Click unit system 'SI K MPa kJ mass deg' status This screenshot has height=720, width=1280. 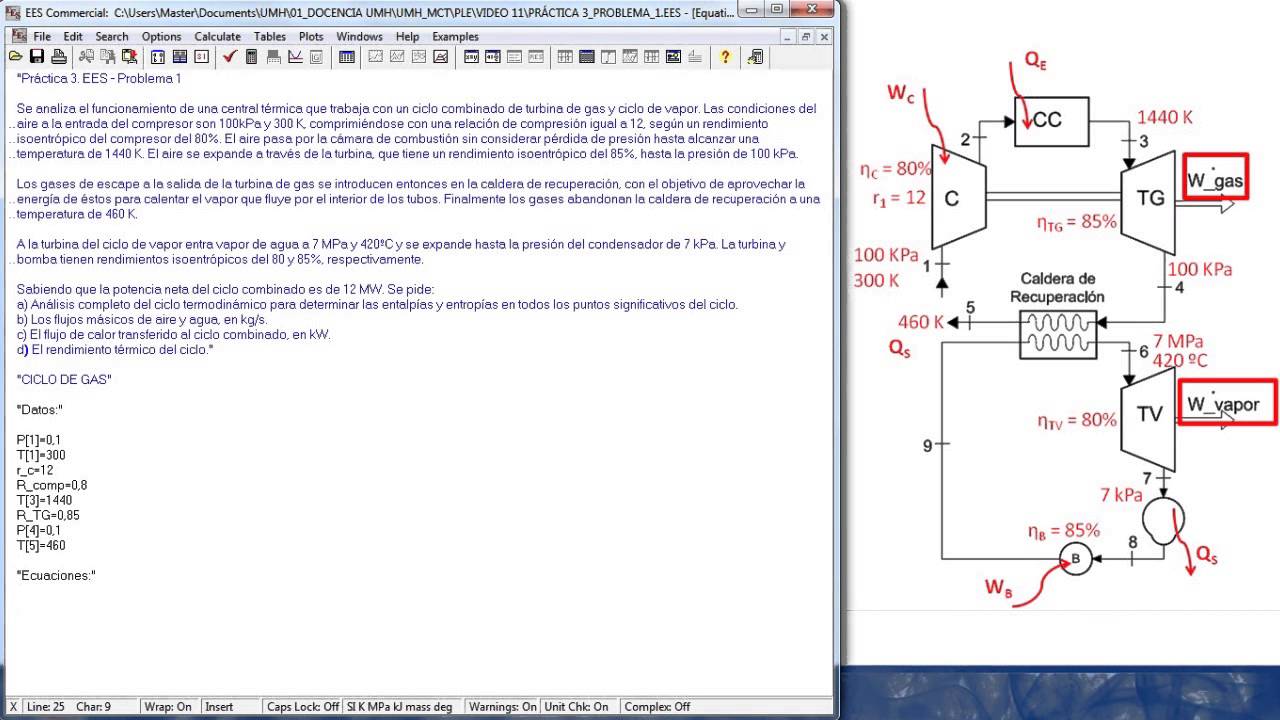pyautogui.click(x=404, y=706)
